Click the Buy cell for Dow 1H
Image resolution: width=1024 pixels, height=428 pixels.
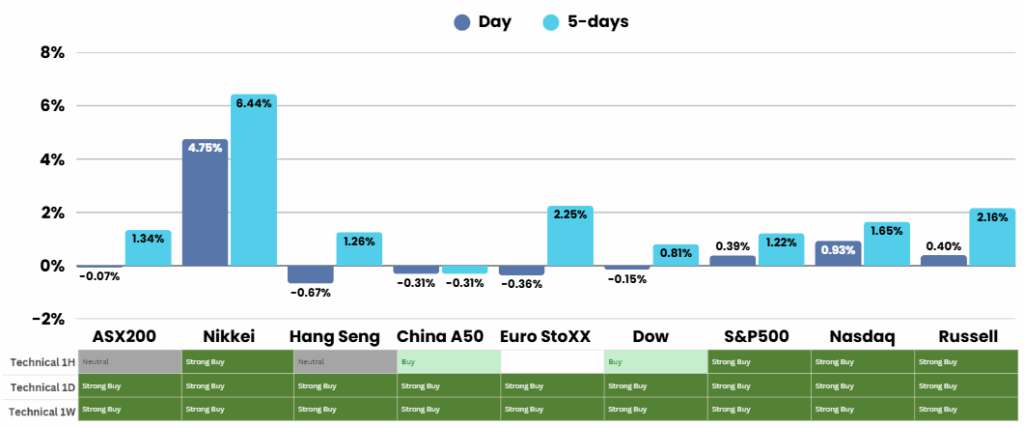pyautogui.click(x=655, y=362)
